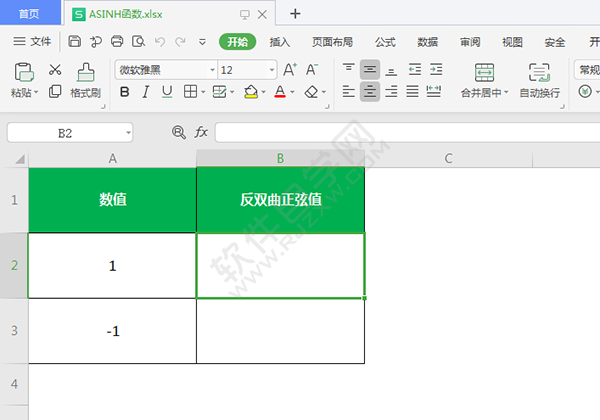Viewport: 600px width, 420px height.
Task: Click the Redo arrow
Action: pyautogui.click(x=180, y=41)
